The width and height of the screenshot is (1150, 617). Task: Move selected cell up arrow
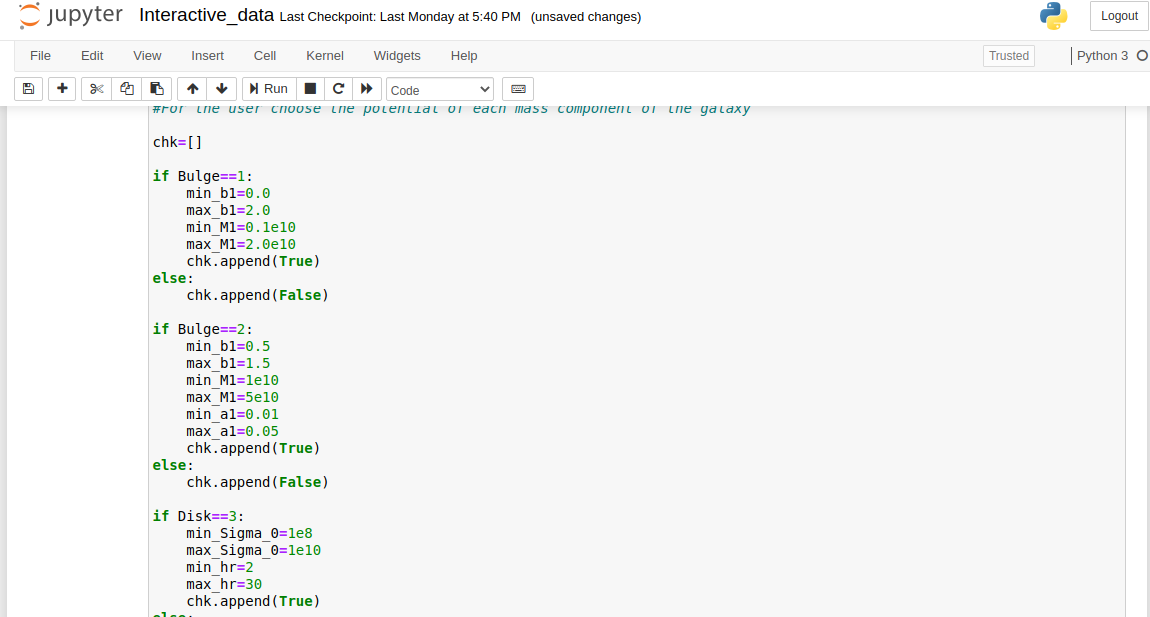point(192,89)
